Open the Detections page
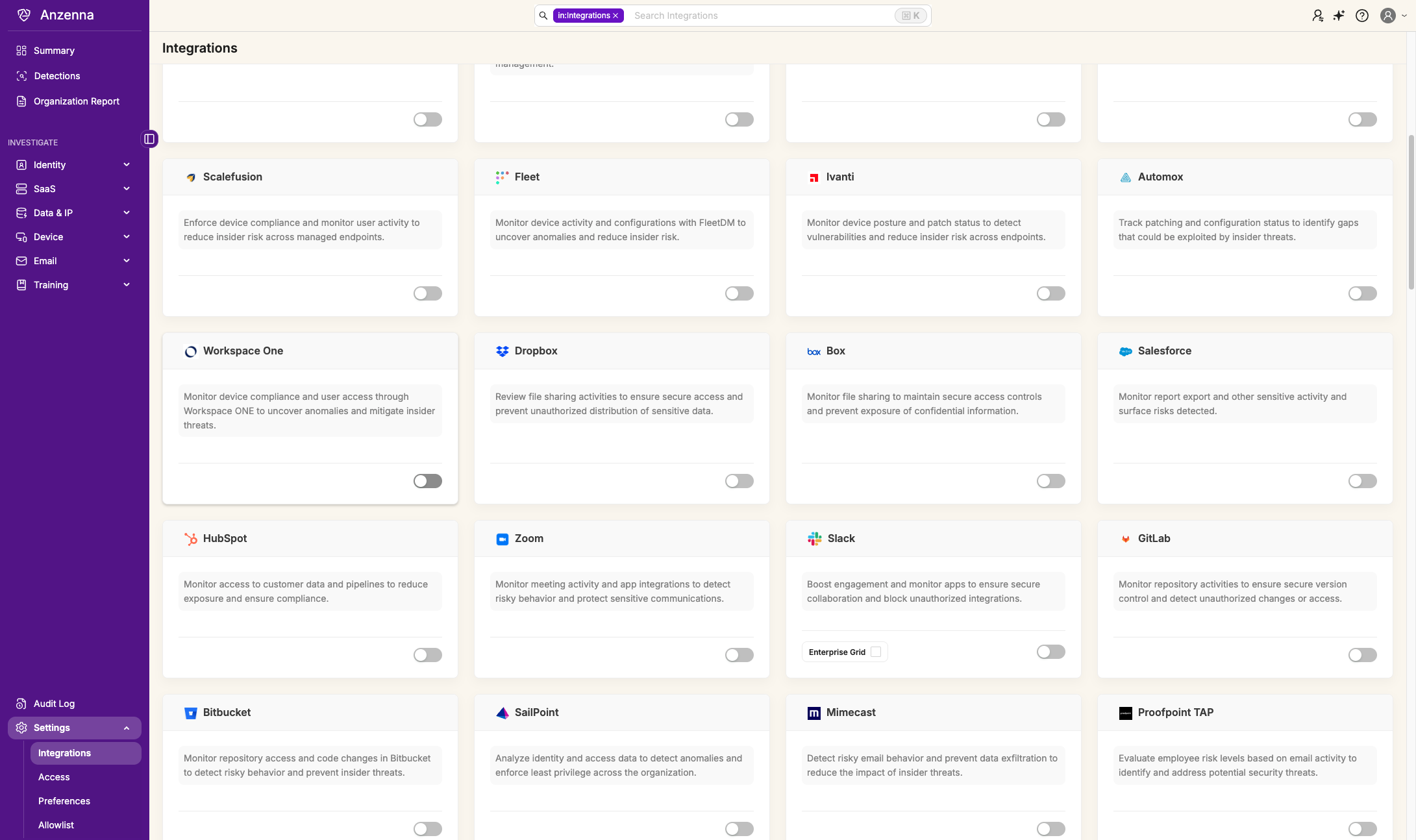1416x840 pixels. [x=57, y=76]
